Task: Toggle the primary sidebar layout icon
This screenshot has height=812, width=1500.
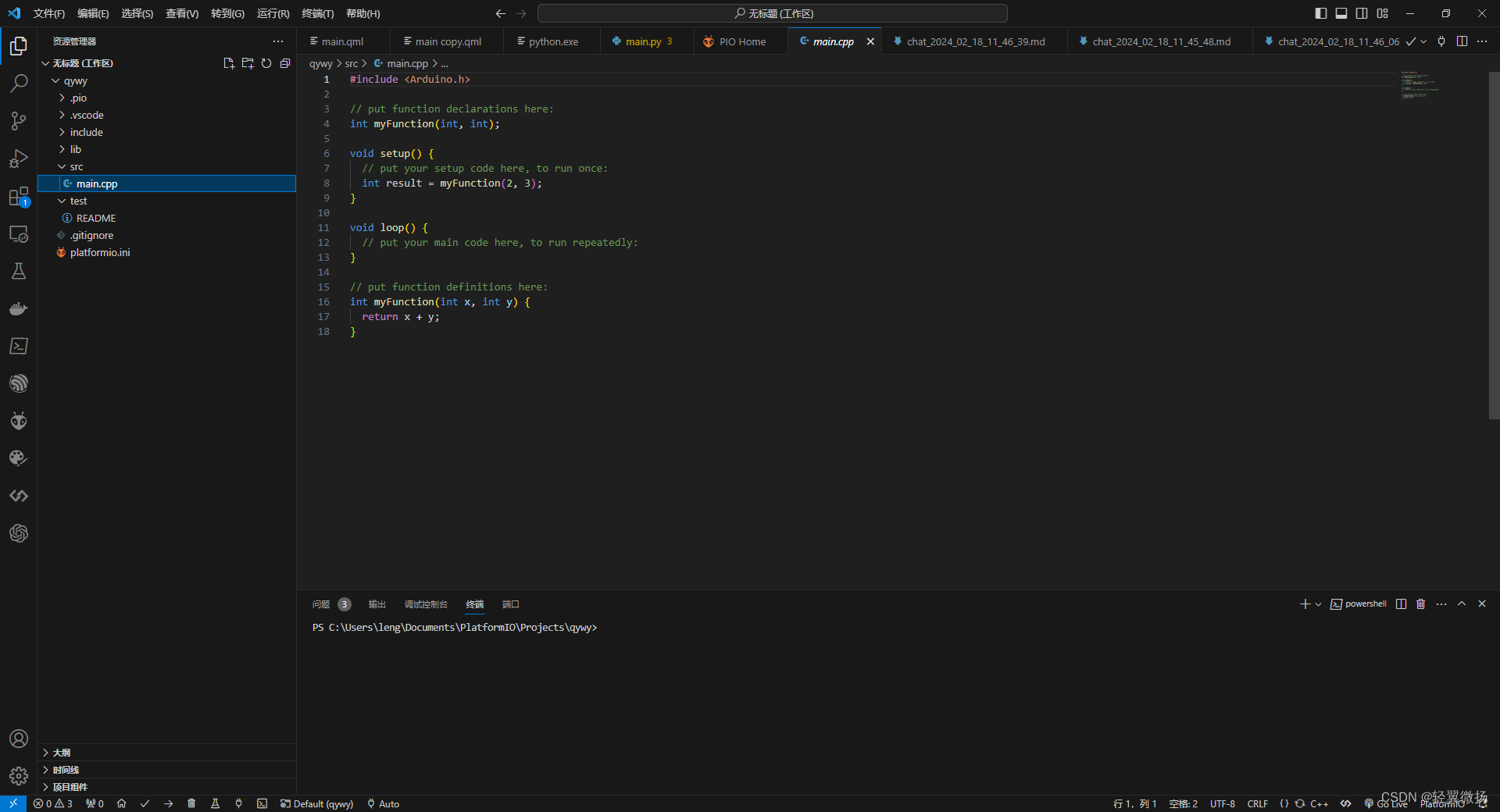Action: (x=1320, y=13)
